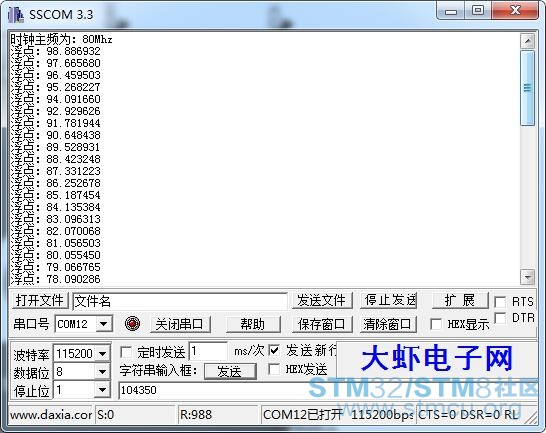Click the 时钟主频为: 80Mhz line
This screenshot has height=433, width=546.
tap(61, 39)
